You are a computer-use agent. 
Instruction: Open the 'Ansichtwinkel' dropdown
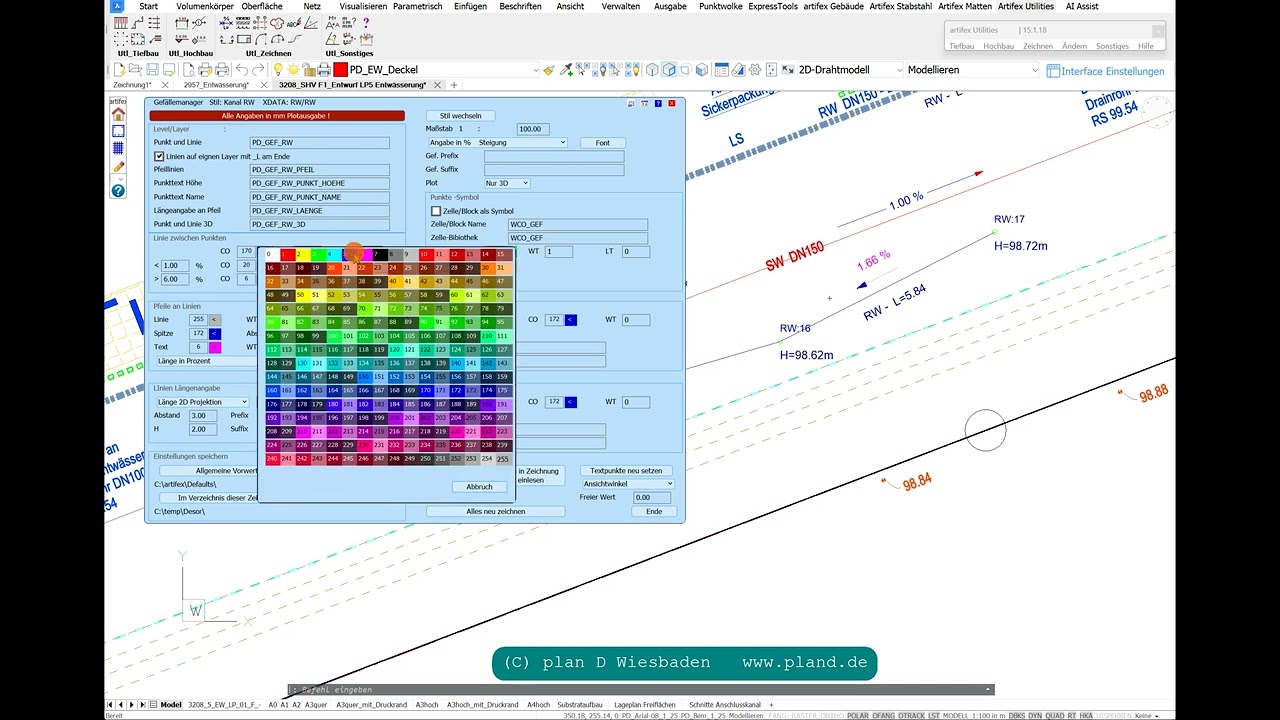pos(628,484)
